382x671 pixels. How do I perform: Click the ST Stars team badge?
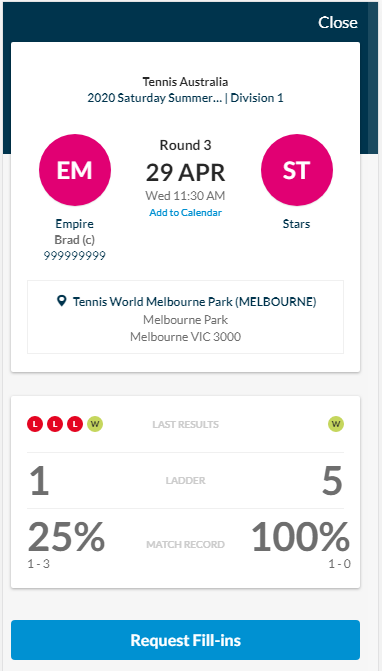296,170
